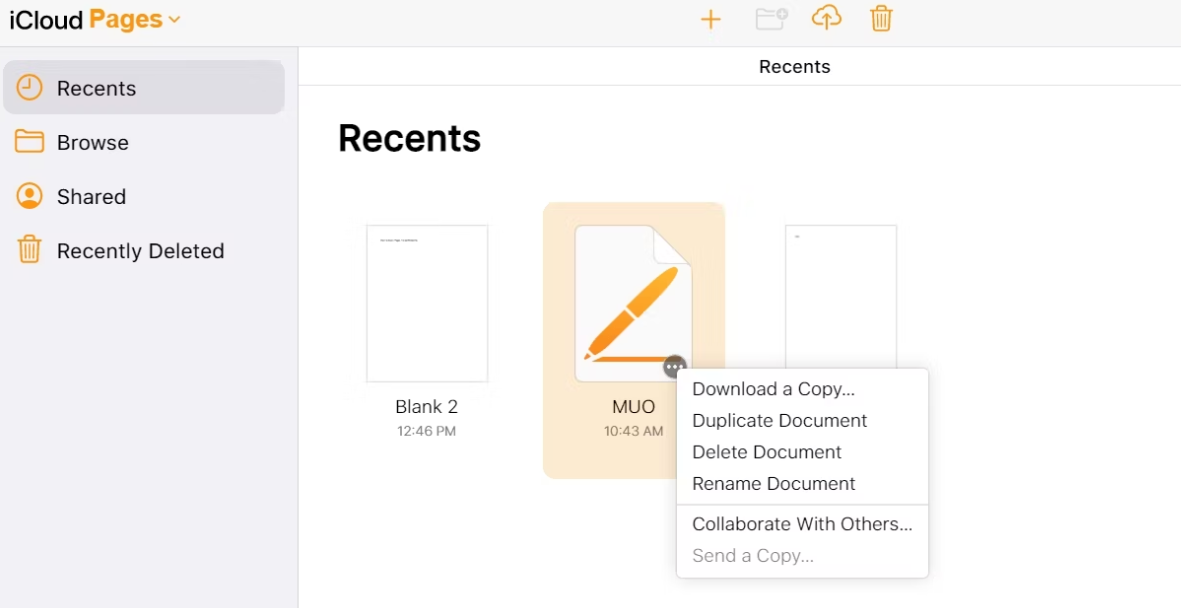Choose Collaborate With Others in the menu

pos(803,524)
